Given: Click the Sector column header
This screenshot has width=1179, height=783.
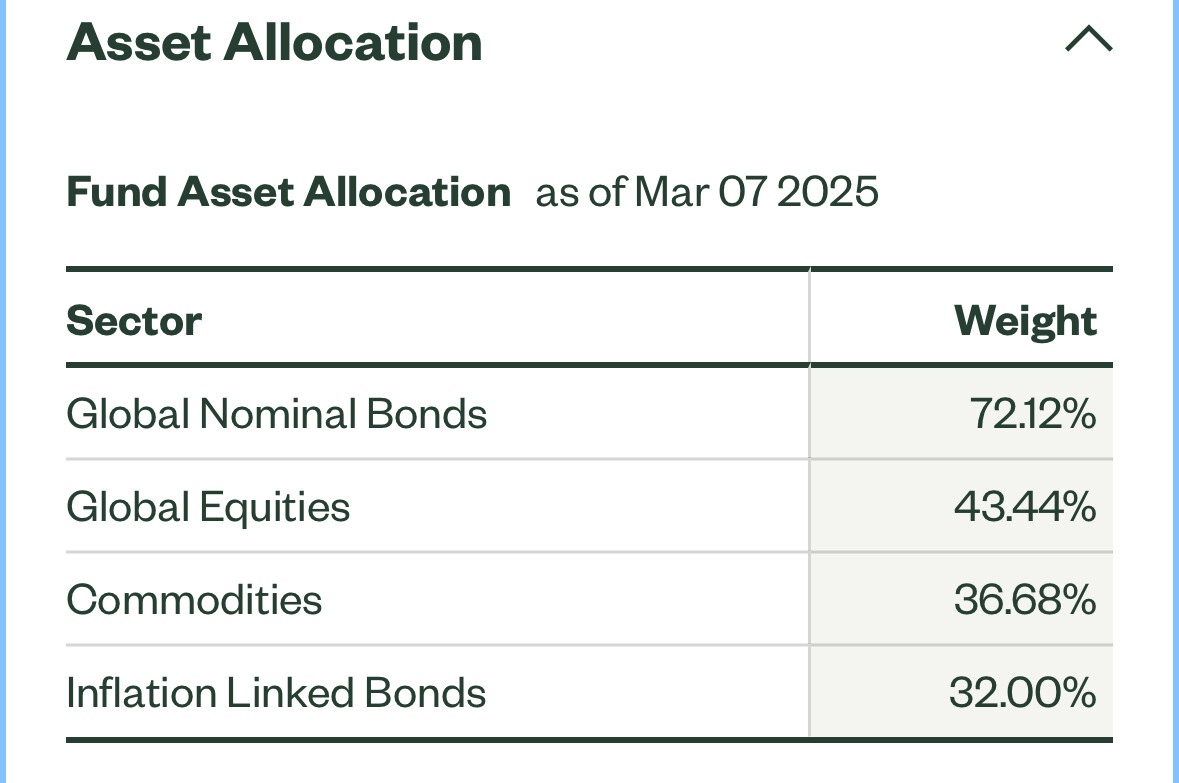Looking at the screenshot, I should click(x=134, y=321).
